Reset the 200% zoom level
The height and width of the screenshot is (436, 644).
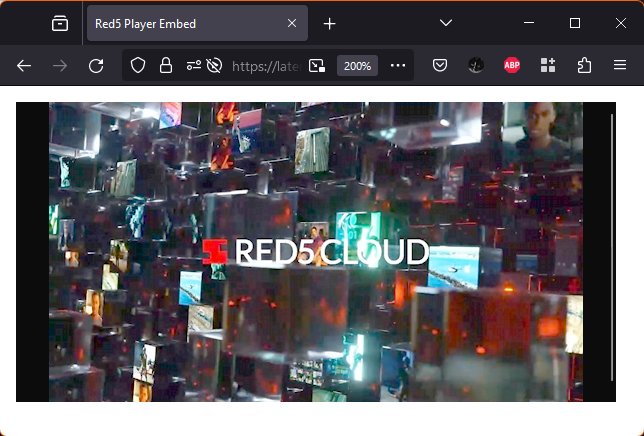click(x=357, y=66)
